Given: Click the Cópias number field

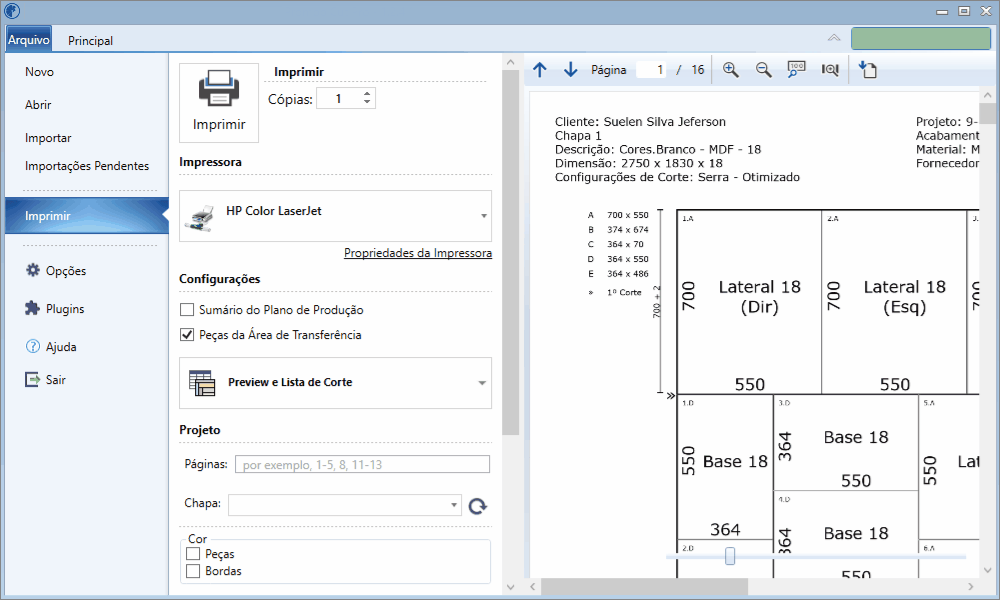Looking at the screenshot, I should coord(339,98).
